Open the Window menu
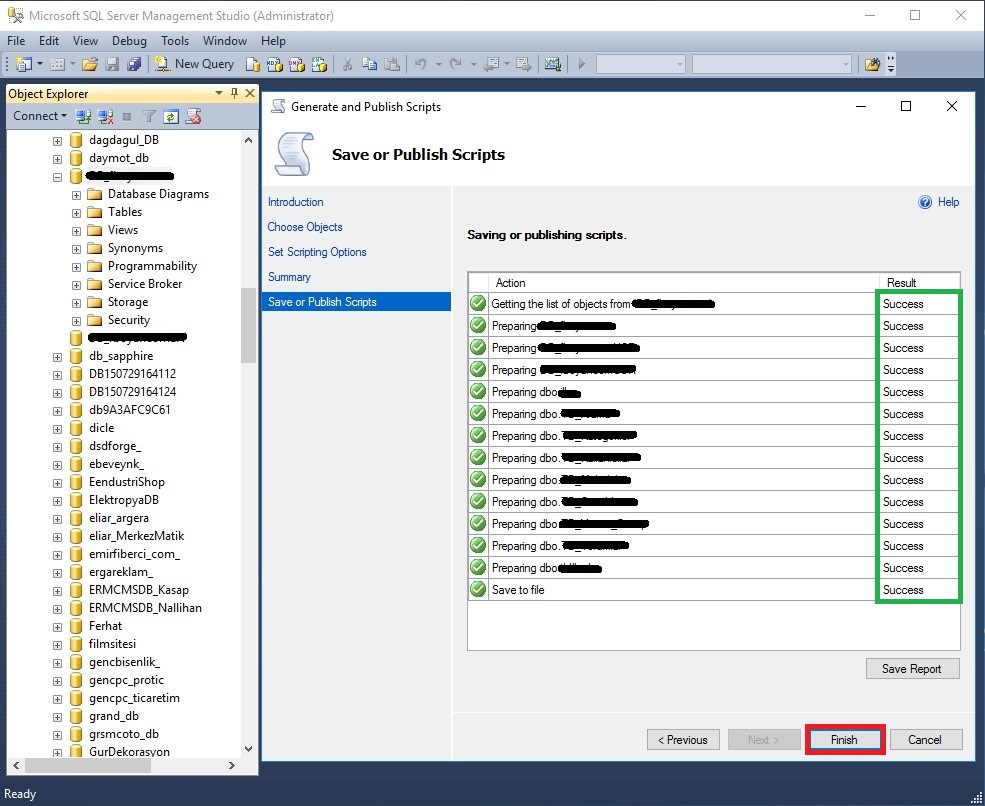This screenshot has width=985, height=806. 224,41
